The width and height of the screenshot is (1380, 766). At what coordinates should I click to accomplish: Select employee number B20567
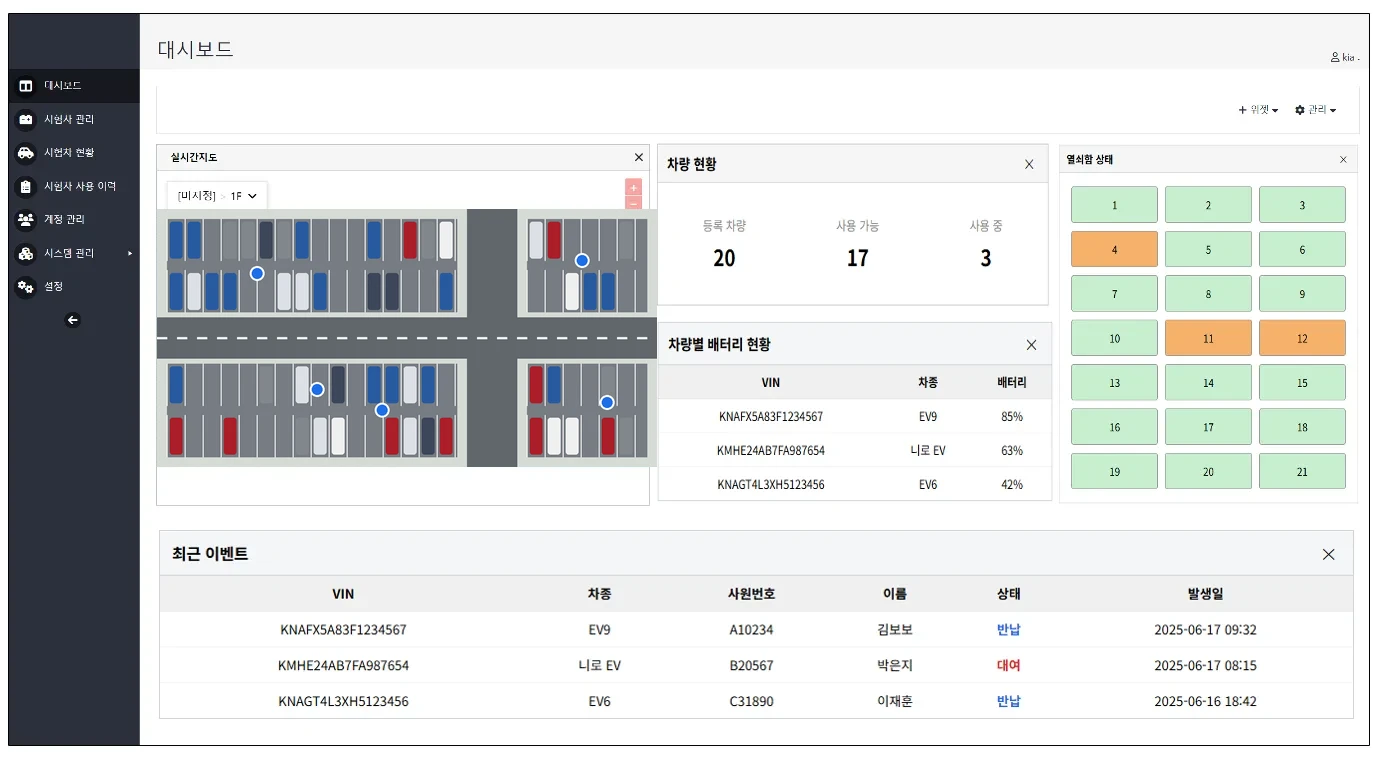coord(751,666)
